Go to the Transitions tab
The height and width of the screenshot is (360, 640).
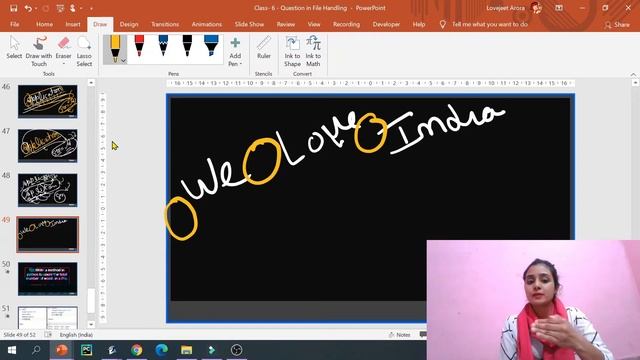pyautogui.click(x=165, y=24)
